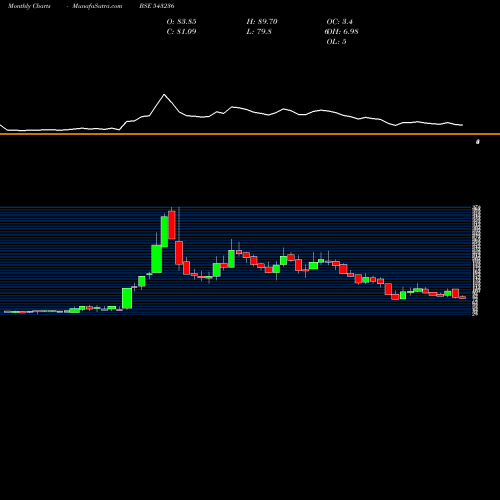Click the 'OL: 5' value
The width and height of the screenshot is (500, 500).
point(336,42)
